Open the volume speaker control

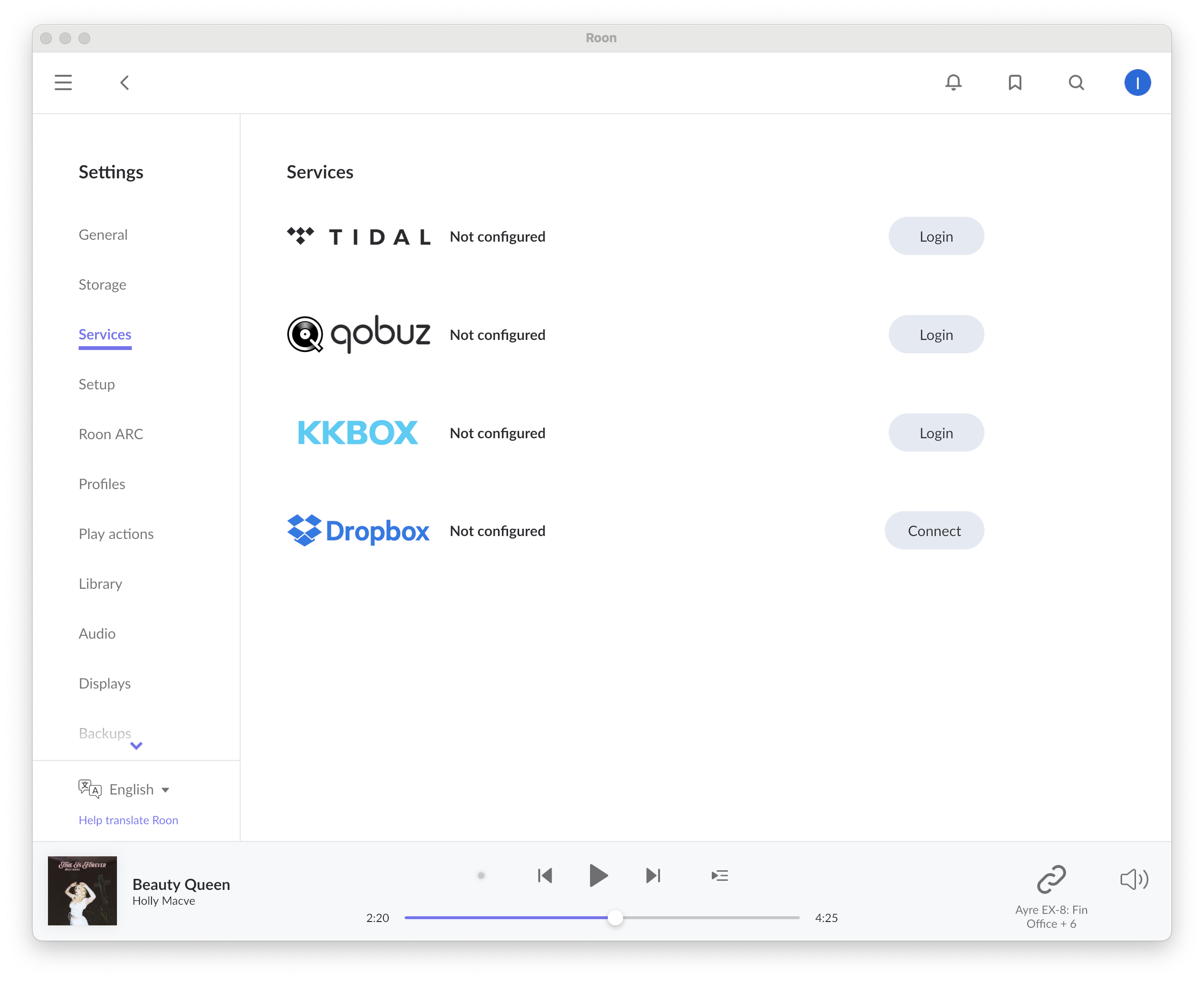click(x=1134, y=879)
